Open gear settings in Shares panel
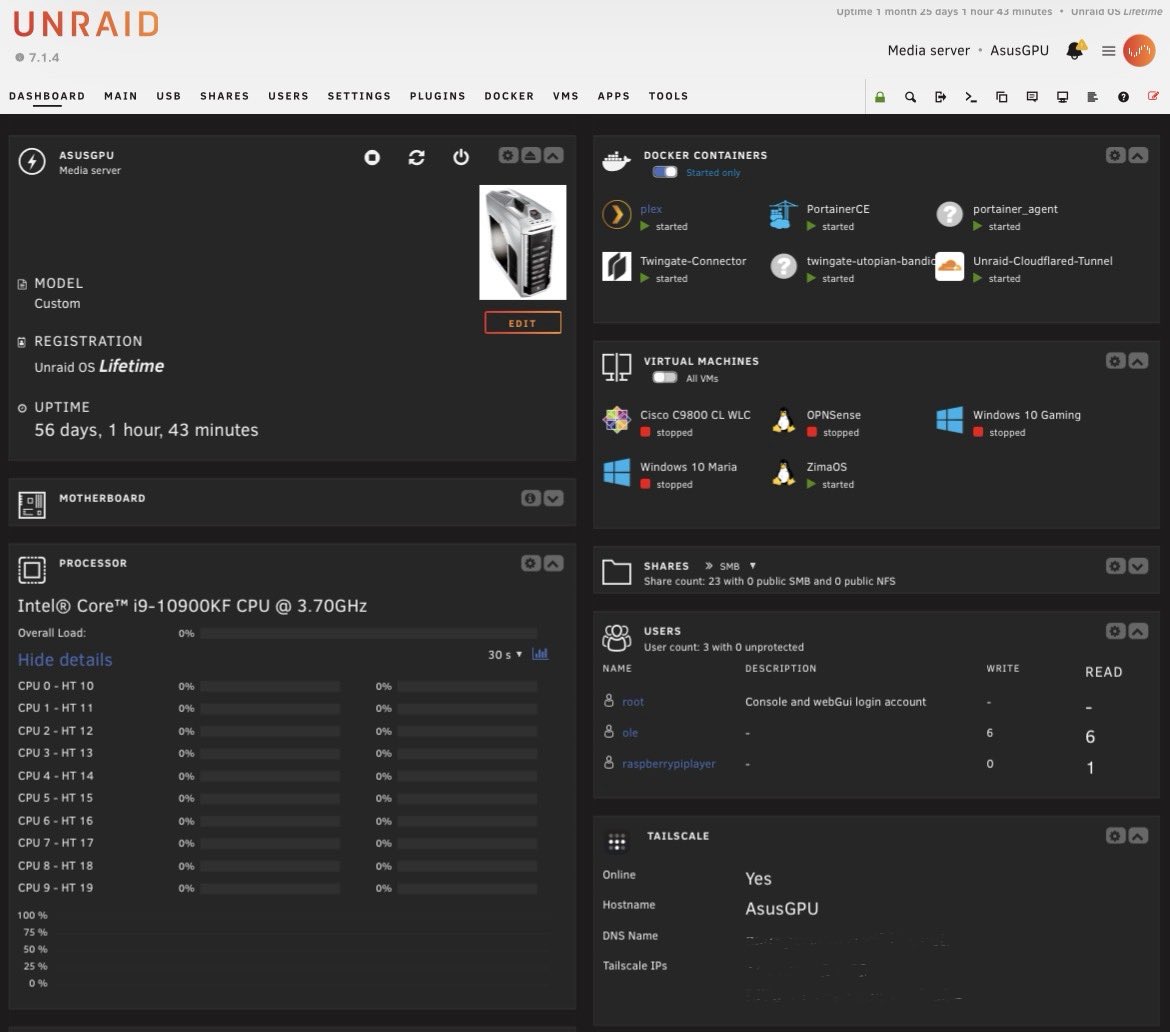Image resolution: width=1170 pixels, height=1032 pixels. click(x=1115, y=566)
